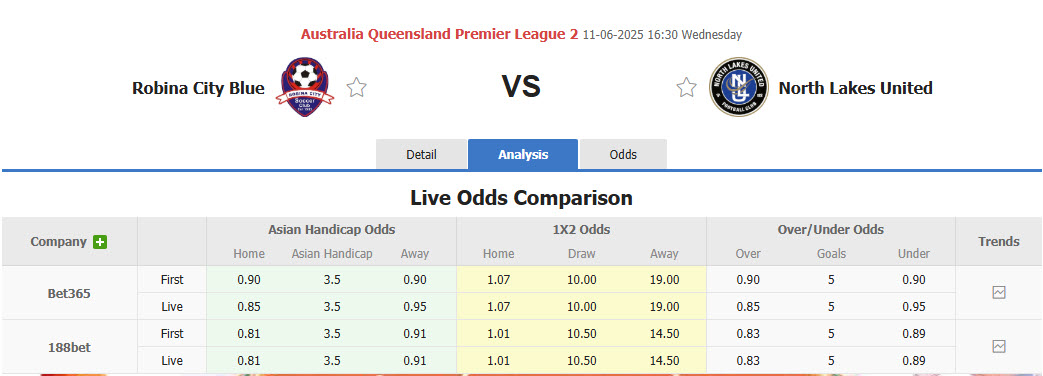Open Robina City Blue team name link
The height and width of the screenshot is (376, 1043).
[x=198, y=88]
